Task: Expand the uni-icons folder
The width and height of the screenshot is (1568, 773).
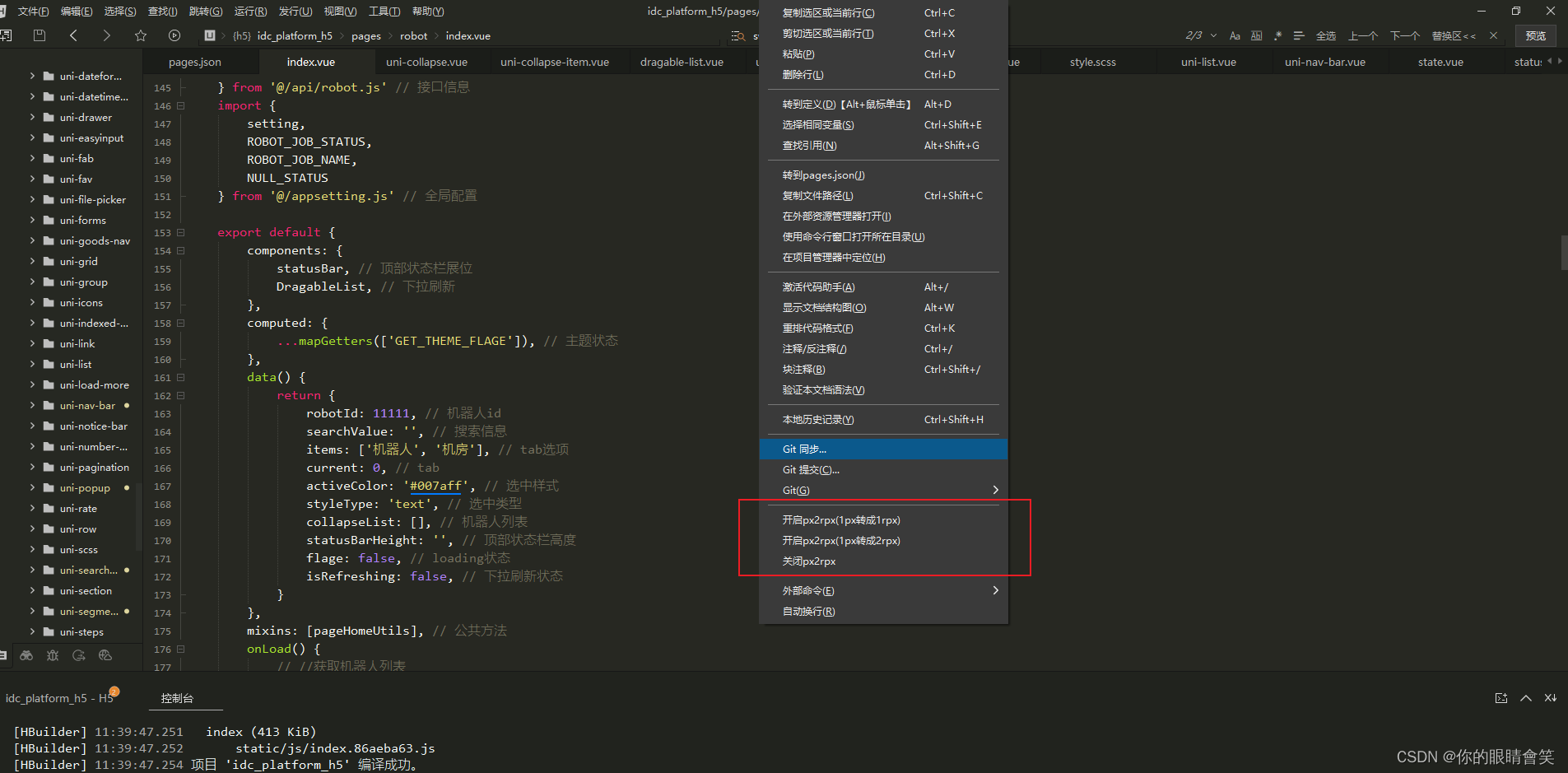Action: tap(32, 302)
